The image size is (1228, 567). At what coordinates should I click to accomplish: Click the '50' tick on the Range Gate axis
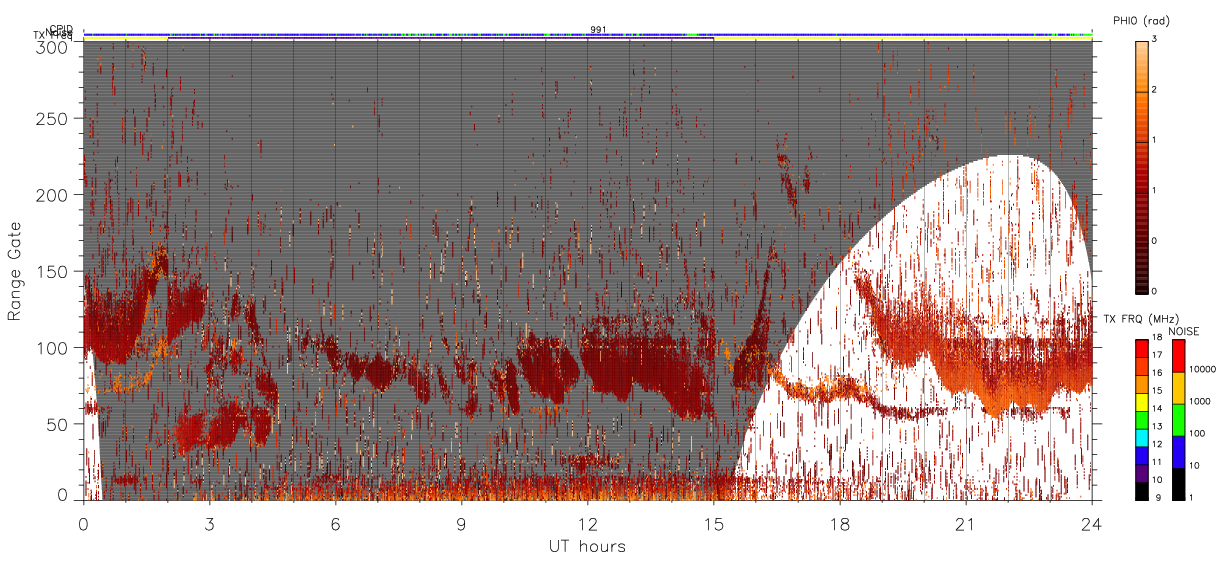(59, 424)
